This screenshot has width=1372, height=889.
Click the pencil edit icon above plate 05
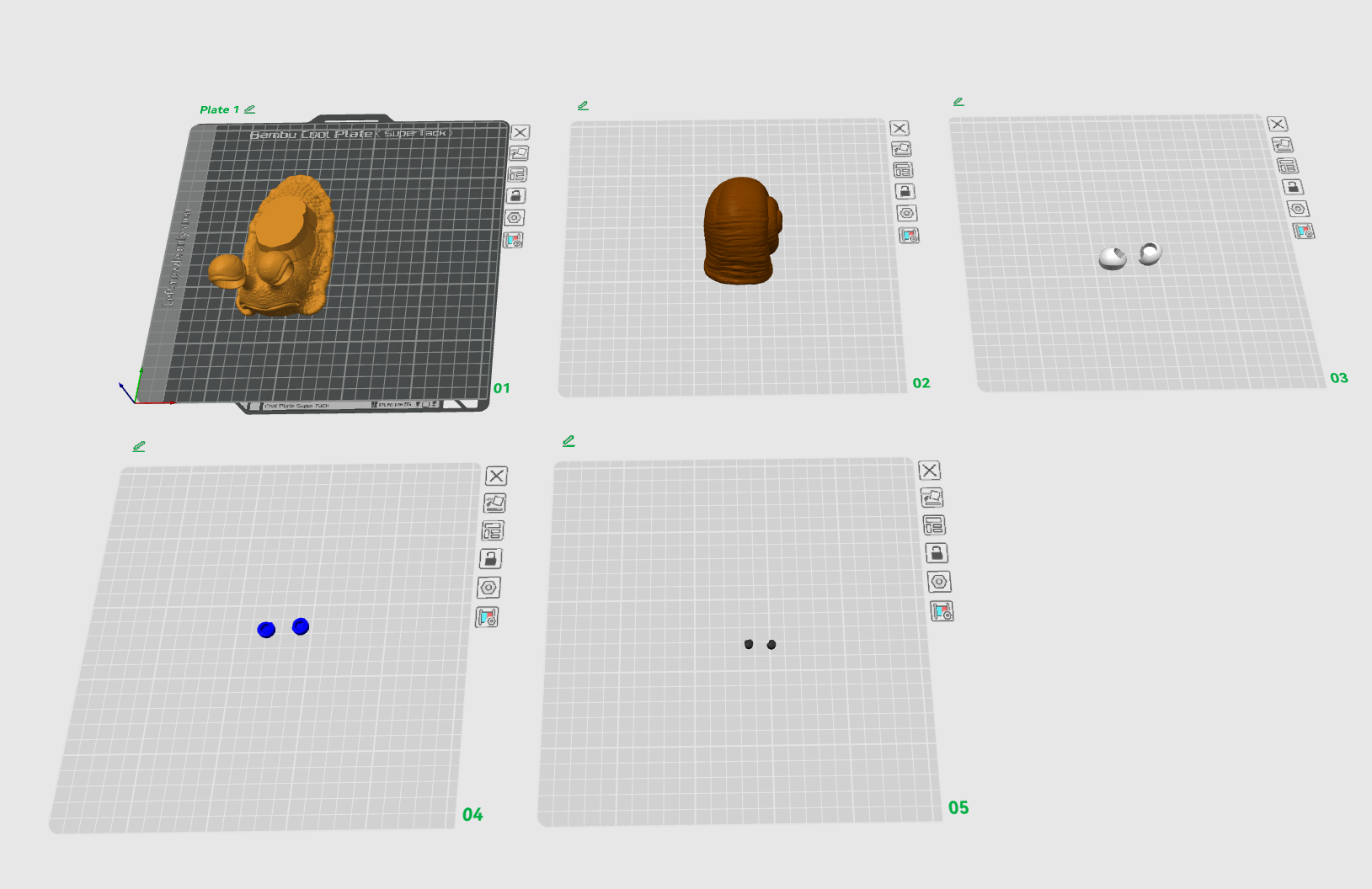pos(569,441)
